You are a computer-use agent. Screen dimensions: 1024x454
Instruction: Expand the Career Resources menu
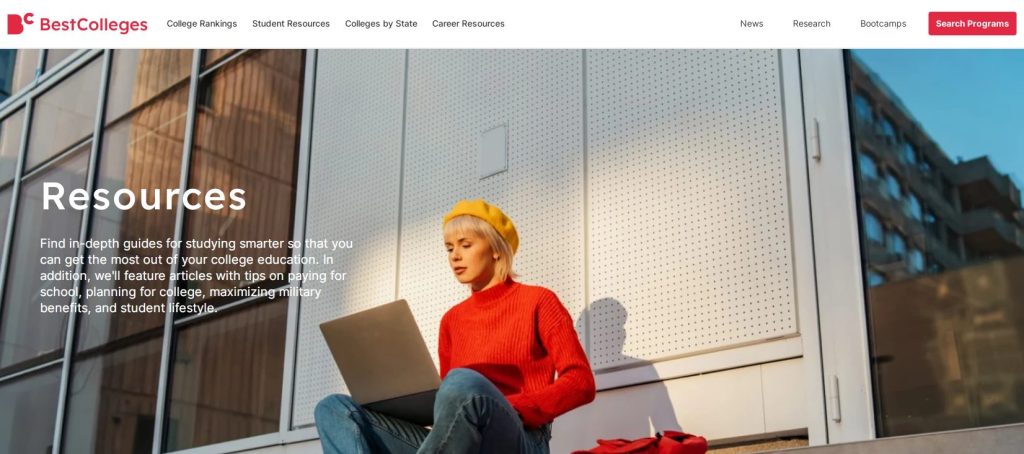(x=468, y=24)
